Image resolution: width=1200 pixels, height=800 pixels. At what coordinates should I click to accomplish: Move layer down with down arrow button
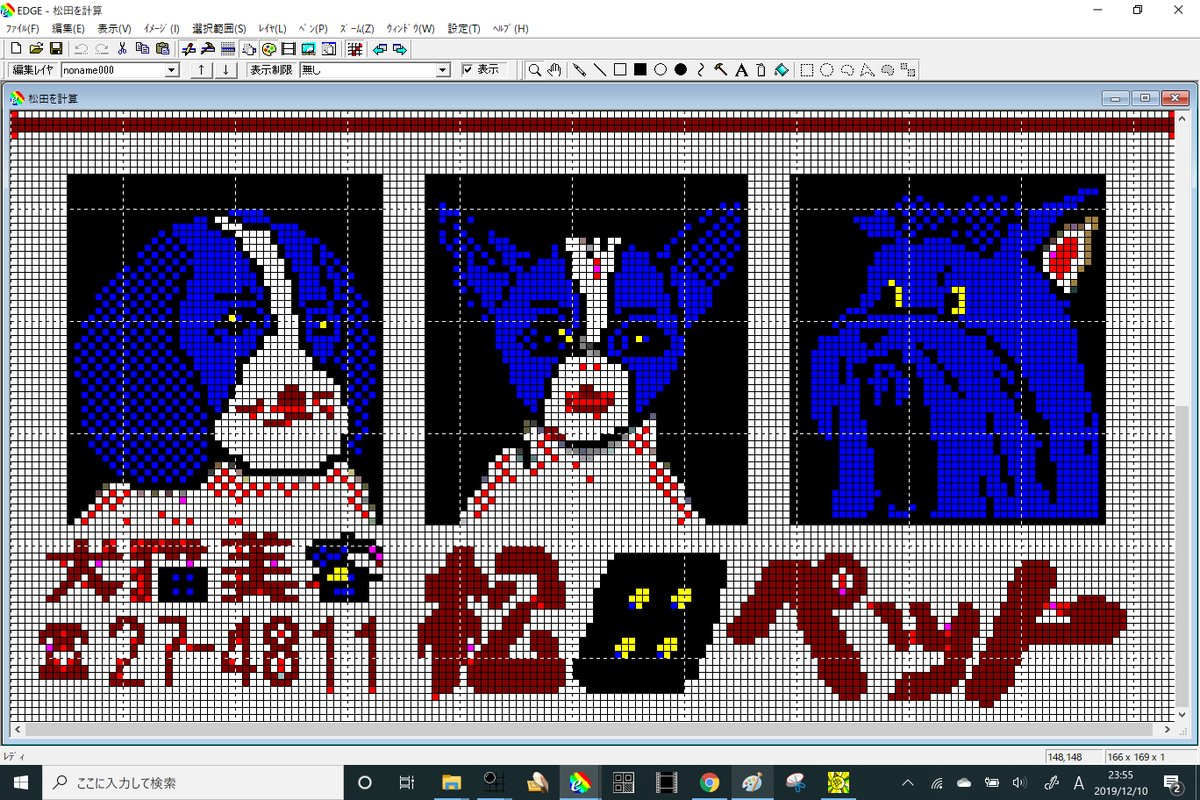(226, 70)
